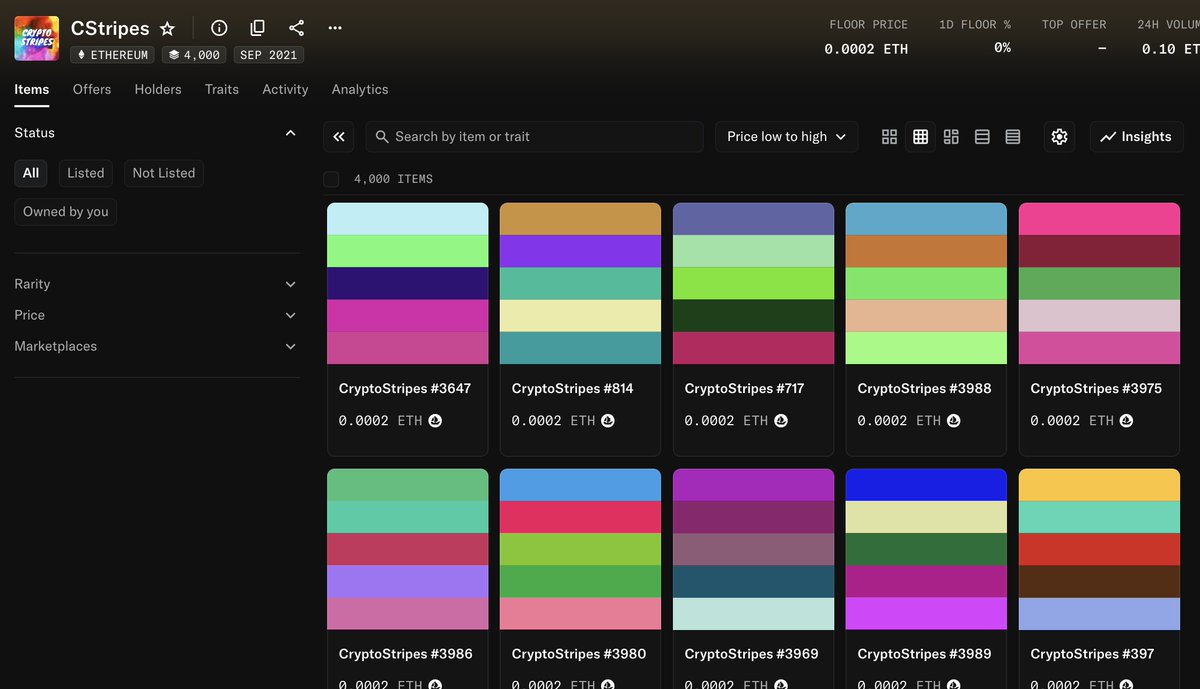Screen dimensions: 1200x689
Task: Select all items checkbox
Action: click(331, 179)
